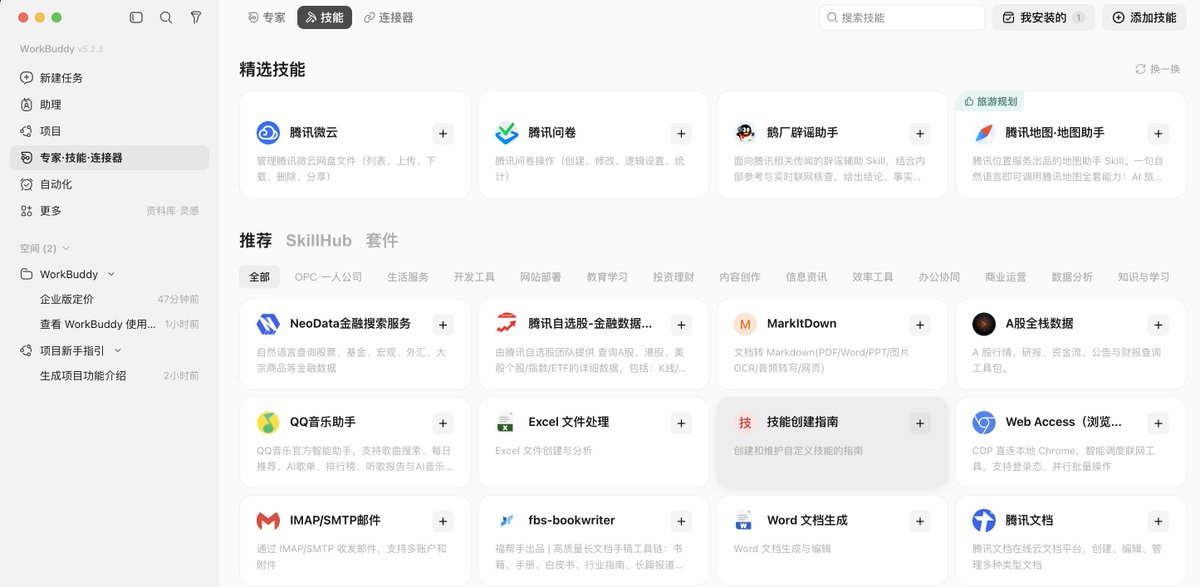Filter by 商业运营 category

click(x=1005, y=277)
